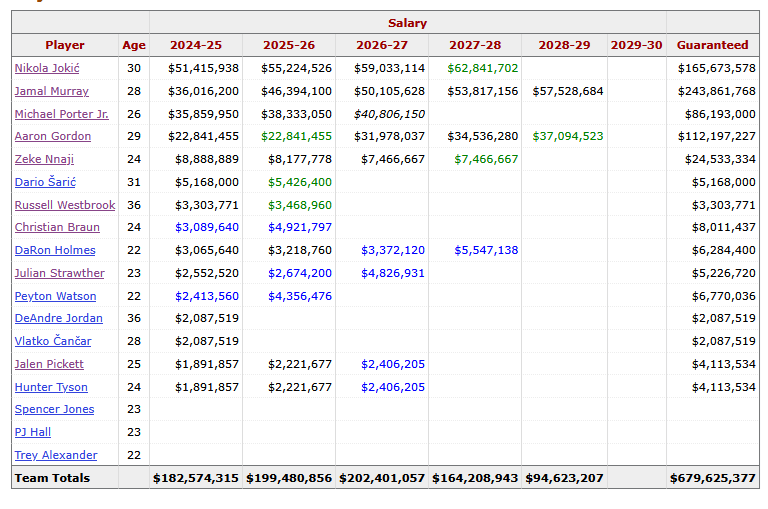Select Dario Šarić's green $5,426,400 value
Screen dimensions: 768x509
(x=300, y=182)
